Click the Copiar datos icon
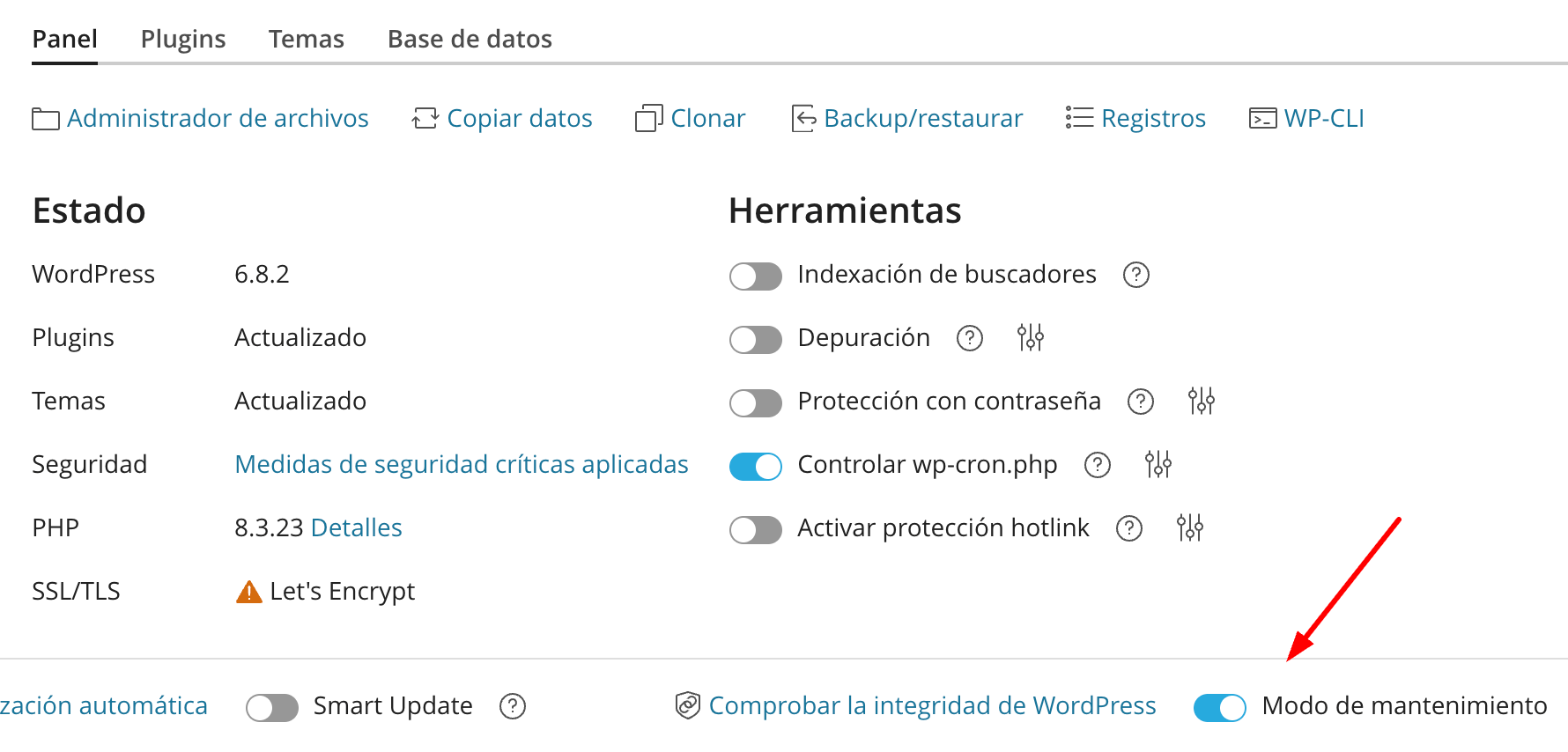 point(425,118)
